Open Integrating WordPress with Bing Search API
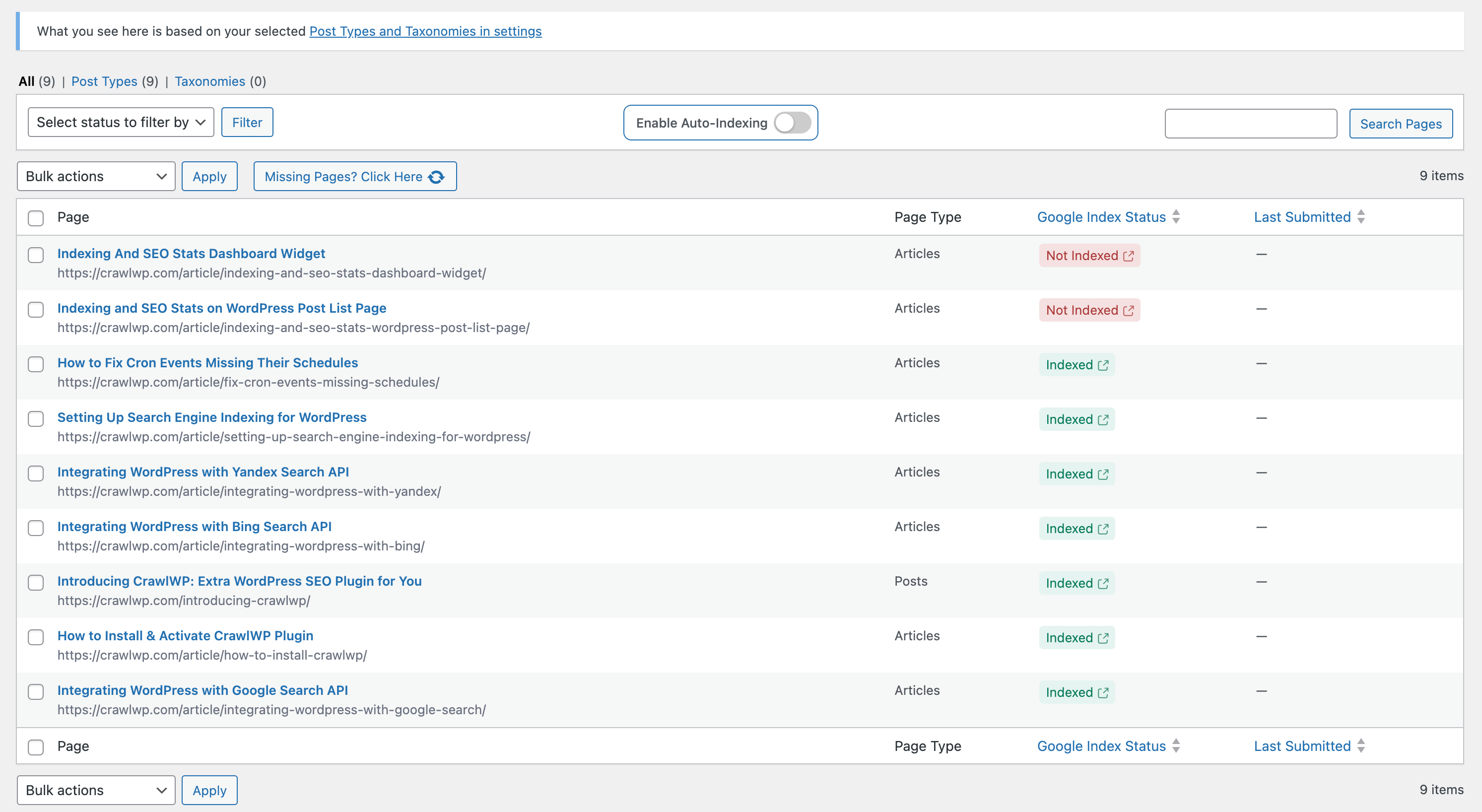1482x812 pixels. tap(195, 527)
